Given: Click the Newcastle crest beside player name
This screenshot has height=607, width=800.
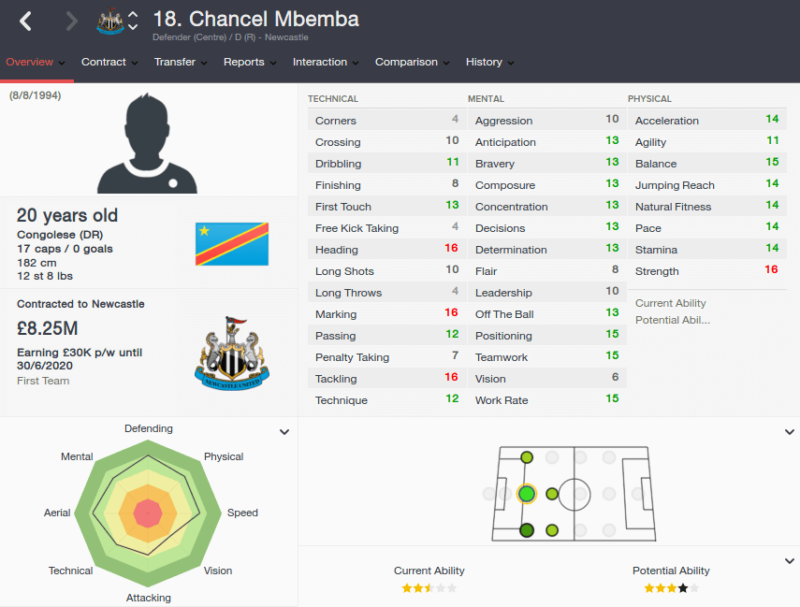Looking at the screenshot, I should (x=110, y=21).
